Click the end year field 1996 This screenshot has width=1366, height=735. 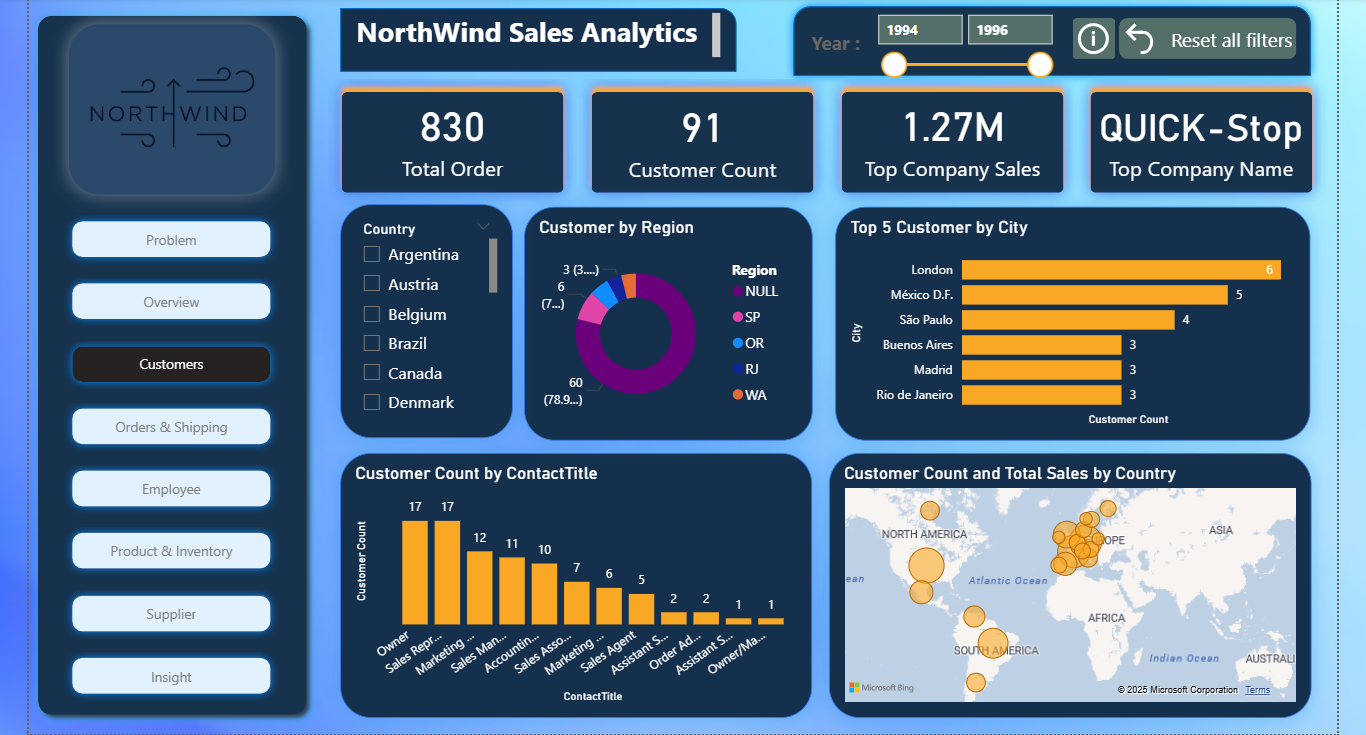pos(1010,30)
